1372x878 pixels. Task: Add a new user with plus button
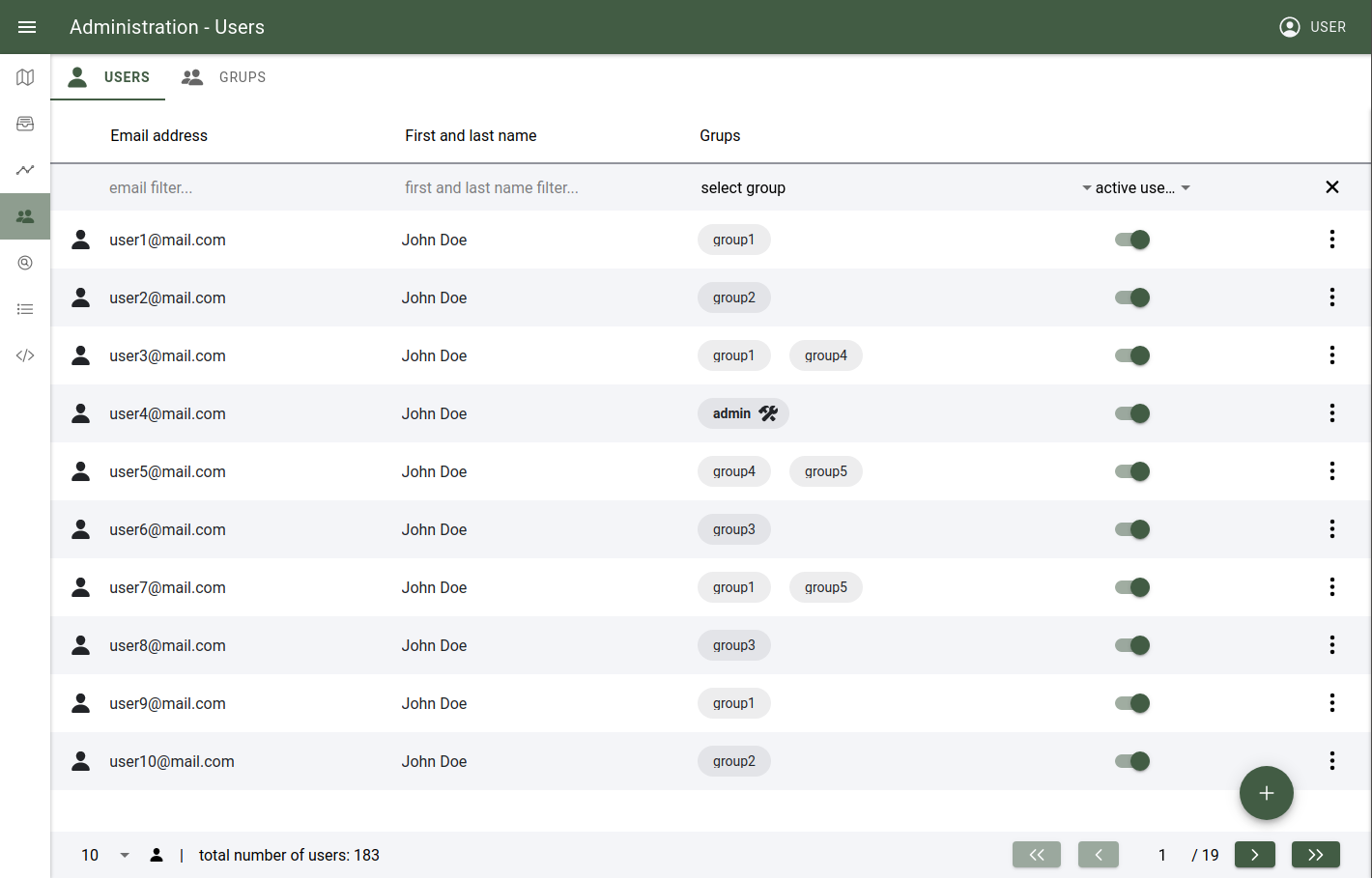(1267, 793)
